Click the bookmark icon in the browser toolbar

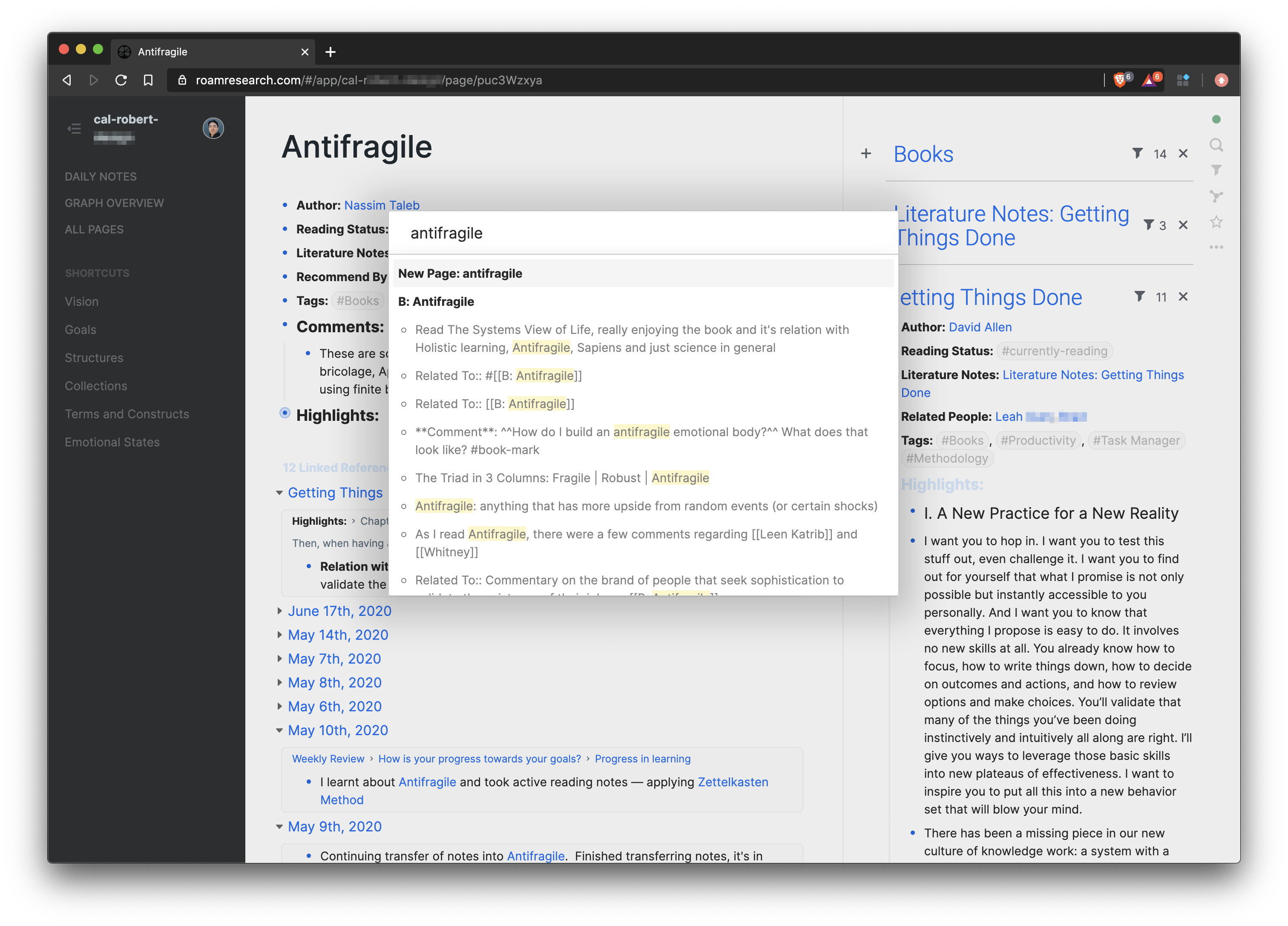click(148, 80)
